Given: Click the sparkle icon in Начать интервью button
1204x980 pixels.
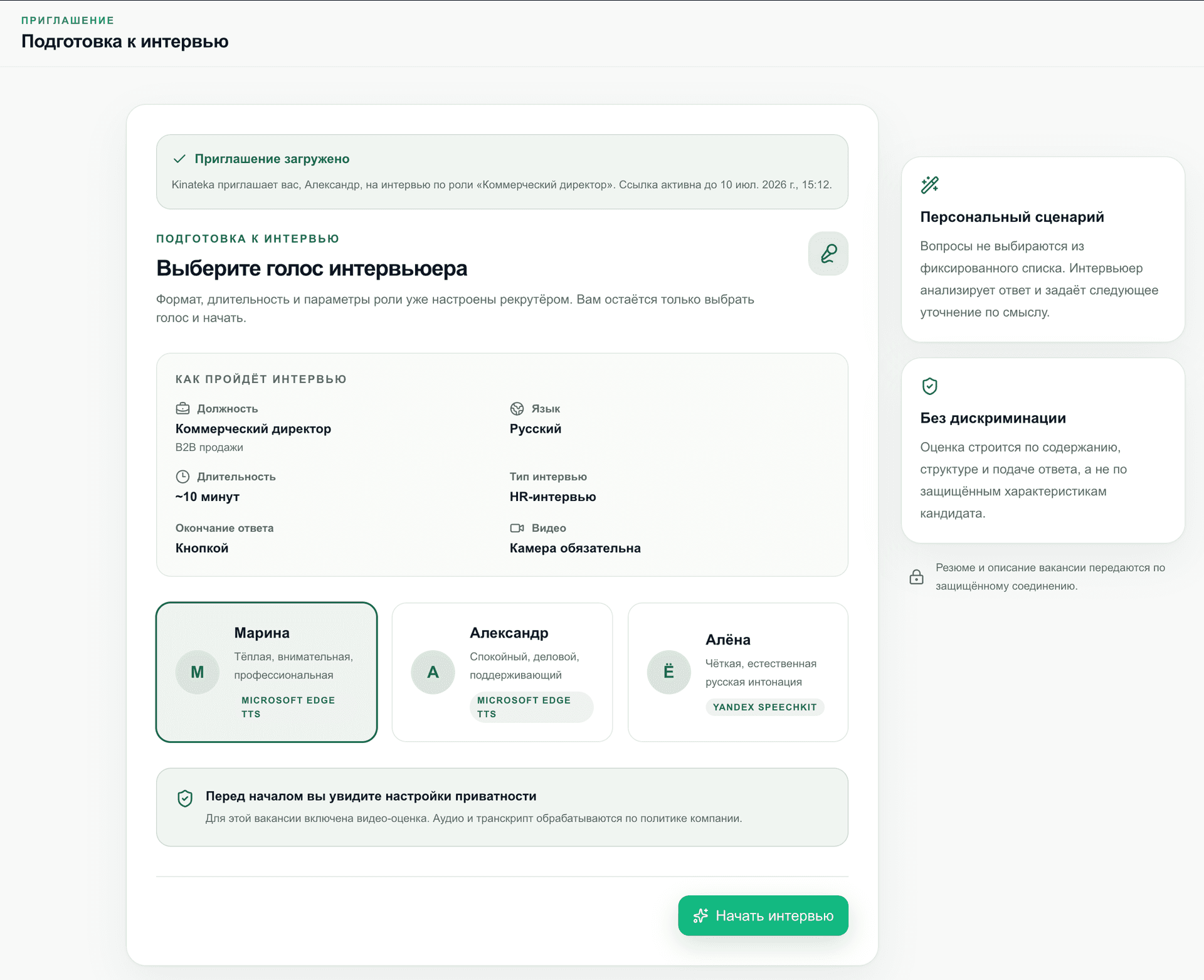Looking at the screenshot, I should 700,916.
